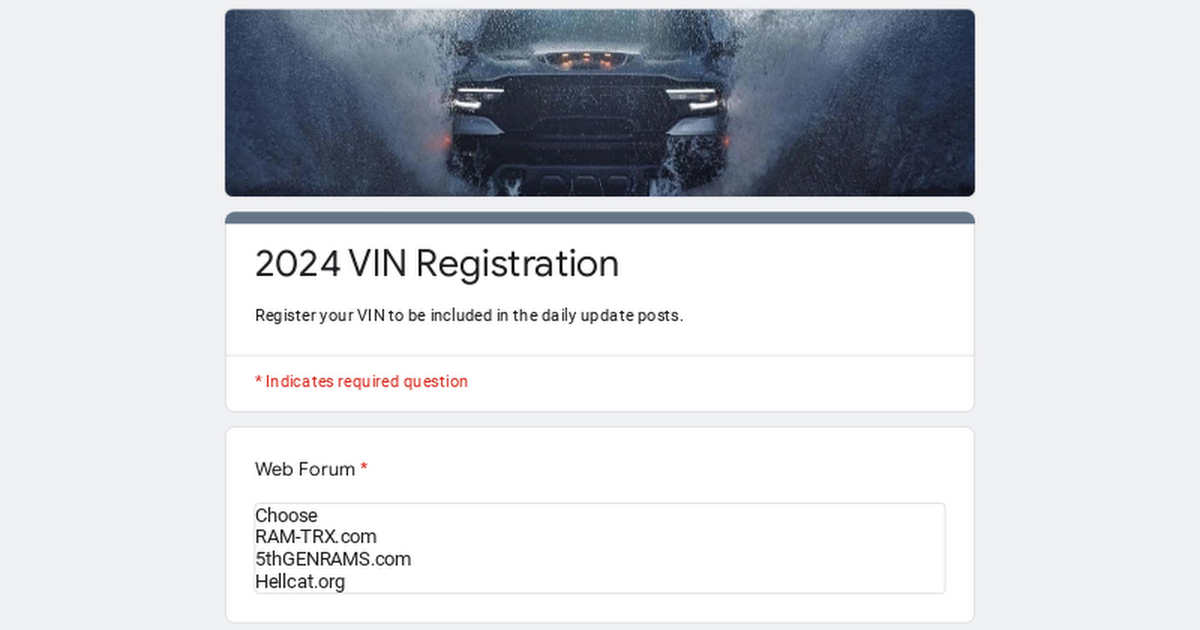
Task: Select RAM-TRX.com in Web Forum list
Action: point(316,537)
